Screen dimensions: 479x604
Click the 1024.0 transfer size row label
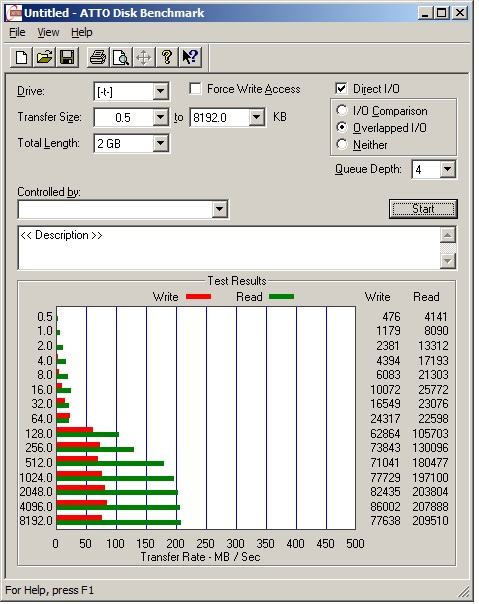(36, 478)
